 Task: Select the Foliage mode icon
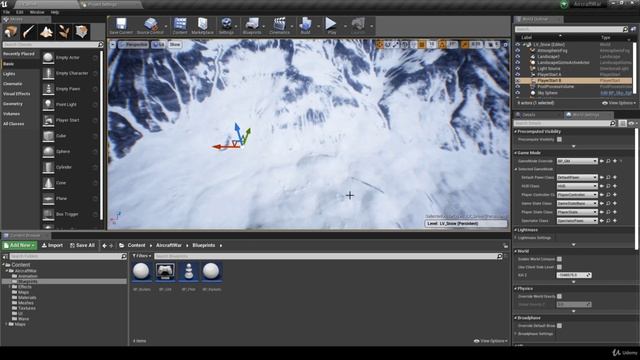(x=64, y=31)
